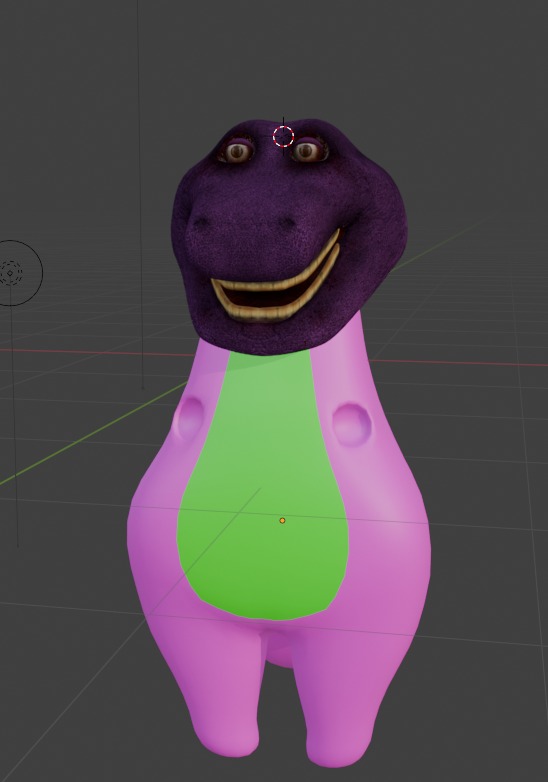
Task: Select the point light object in viewport
Action: pyautogui.click(x=10, y=273)
